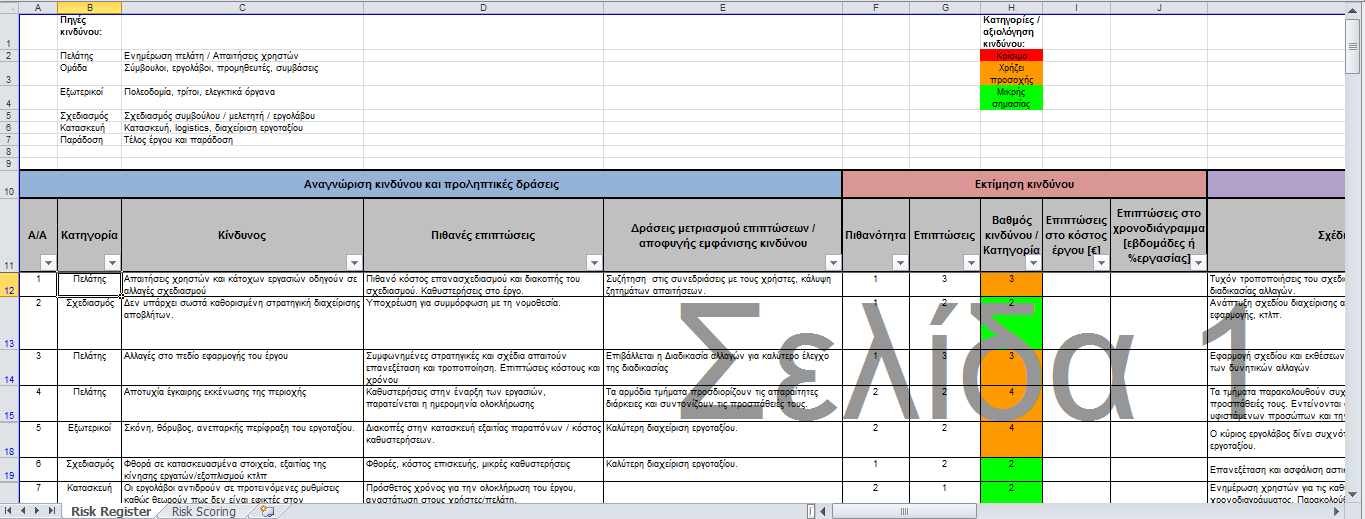Click the selected Πελάτης cell in row 12
The image size is (1365, 519).
90,284
